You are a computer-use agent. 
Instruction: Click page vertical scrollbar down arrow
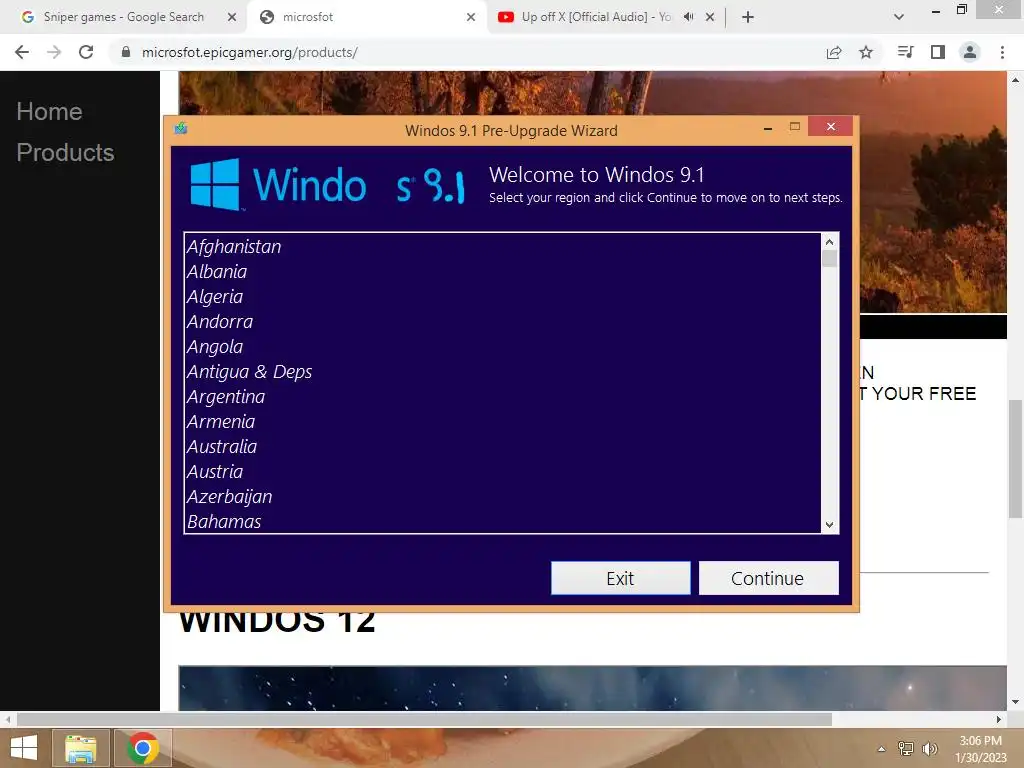(x=1016, y=702)
